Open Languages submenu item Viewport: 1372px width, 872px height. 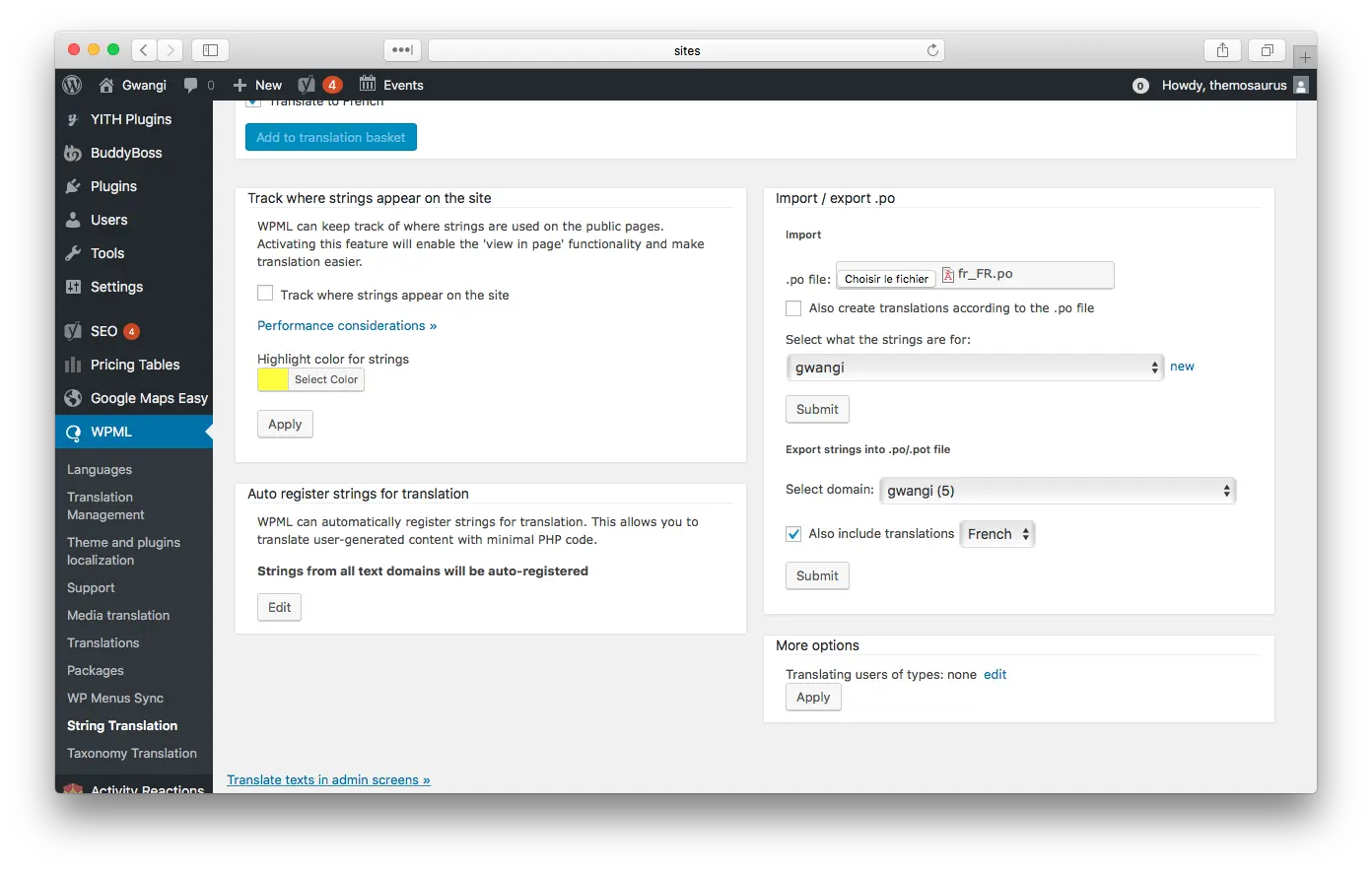[100, 470]
